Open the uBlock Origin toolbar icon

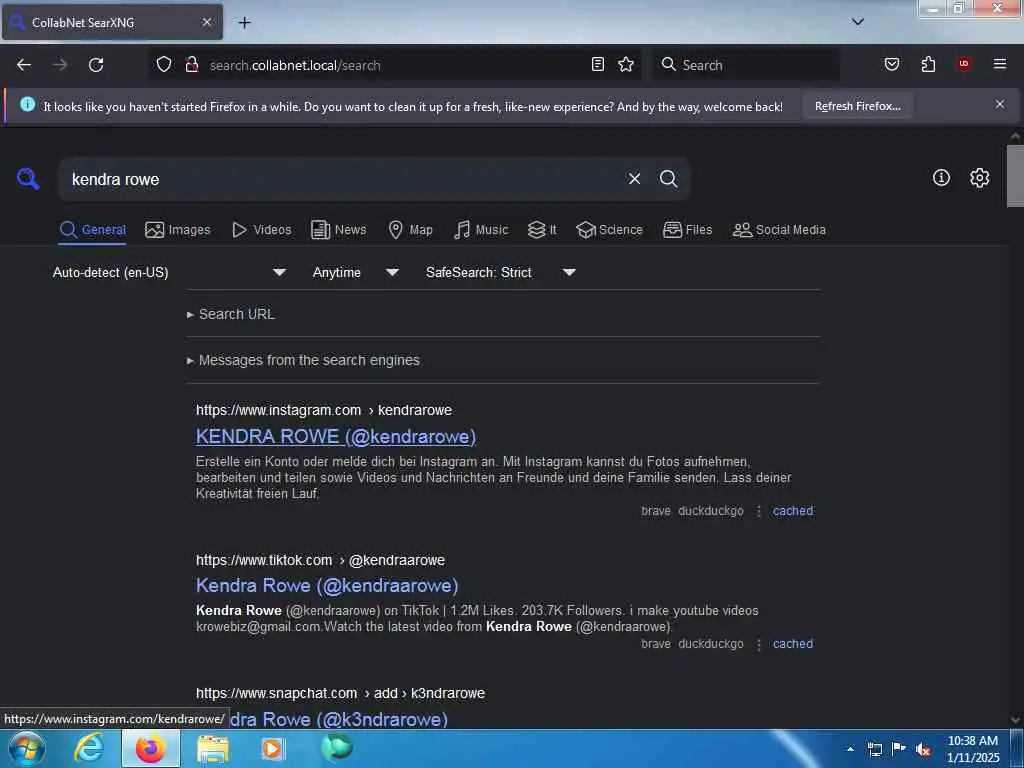point(964,65)
